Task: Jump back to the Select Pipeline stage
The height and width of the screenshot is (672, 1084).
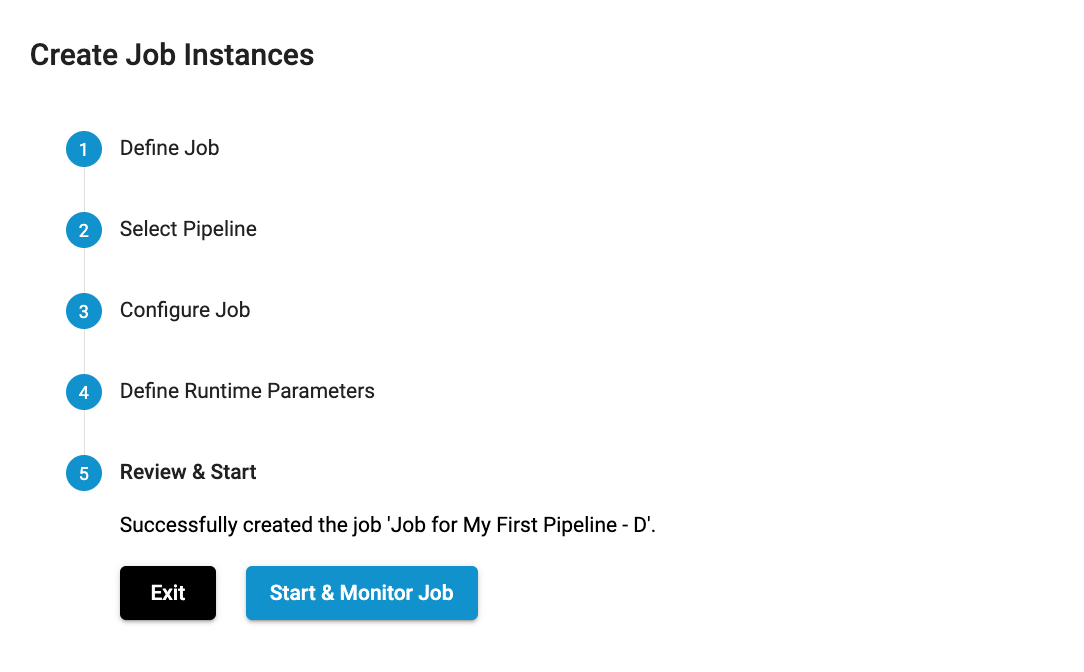Action: click(188, 229)
